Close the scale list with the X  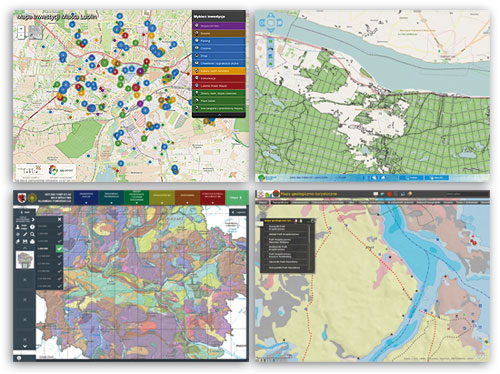coord(59,219)
